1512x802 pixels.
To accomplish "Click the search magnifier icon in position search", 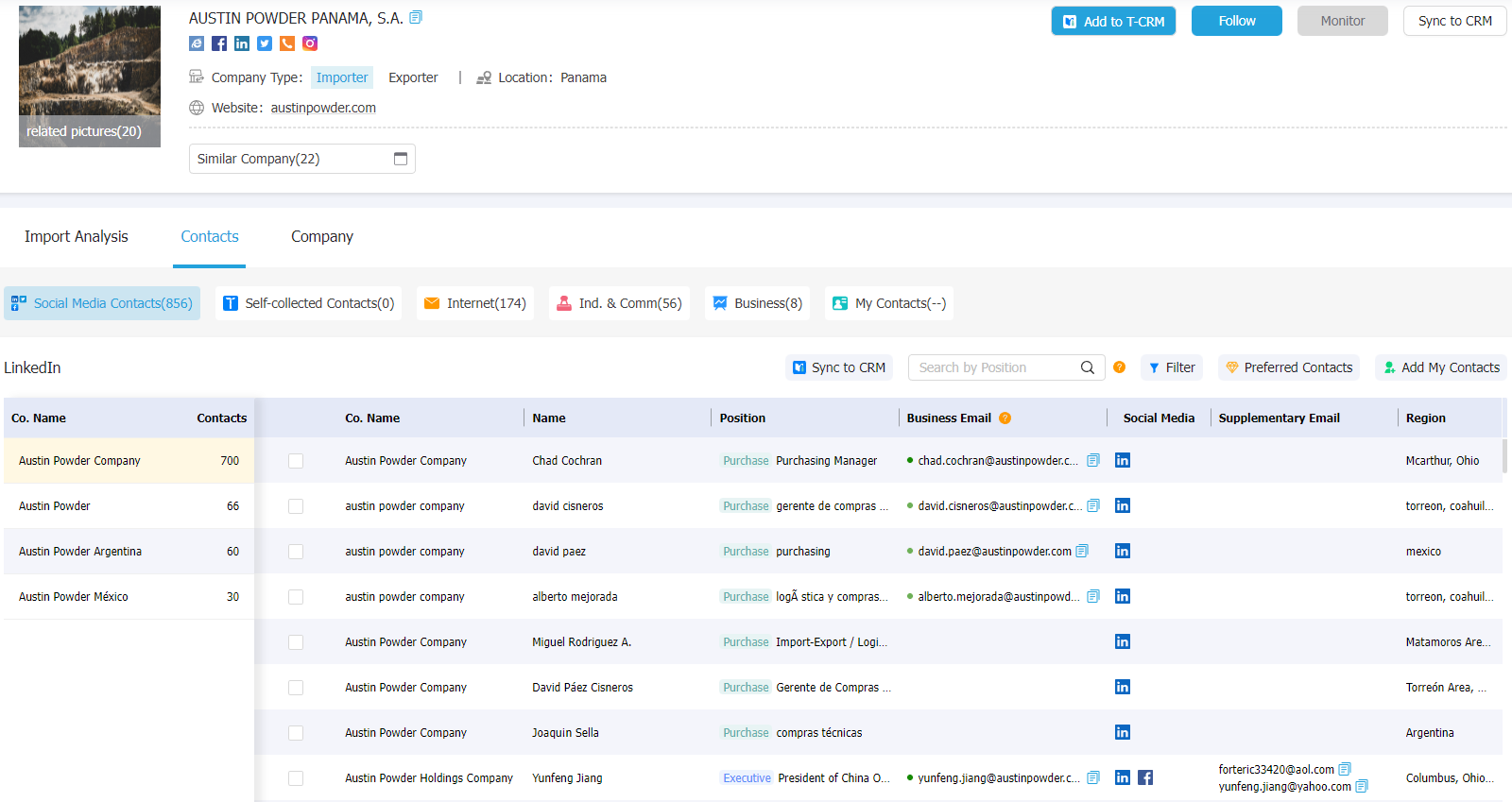I will tap(1088, 367).
